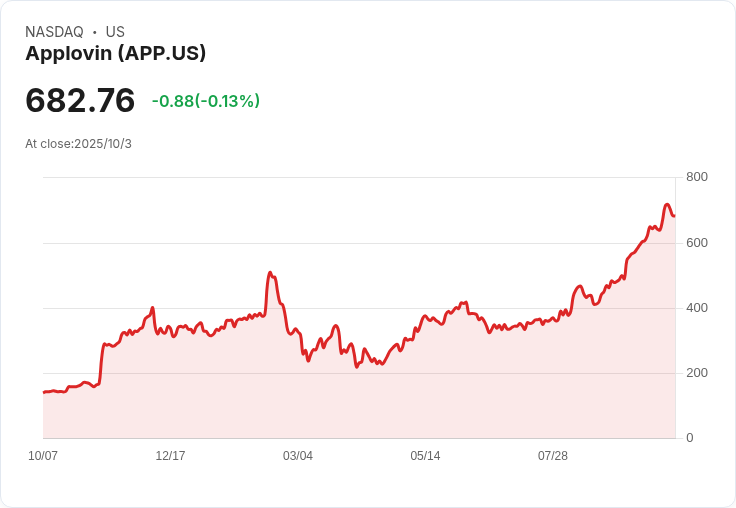Image resolution: width=736 pixels, height=508 pixels.
Task: Click the chart's highest peak near 700
Action: pyautogui.click(x=667, y=205)
